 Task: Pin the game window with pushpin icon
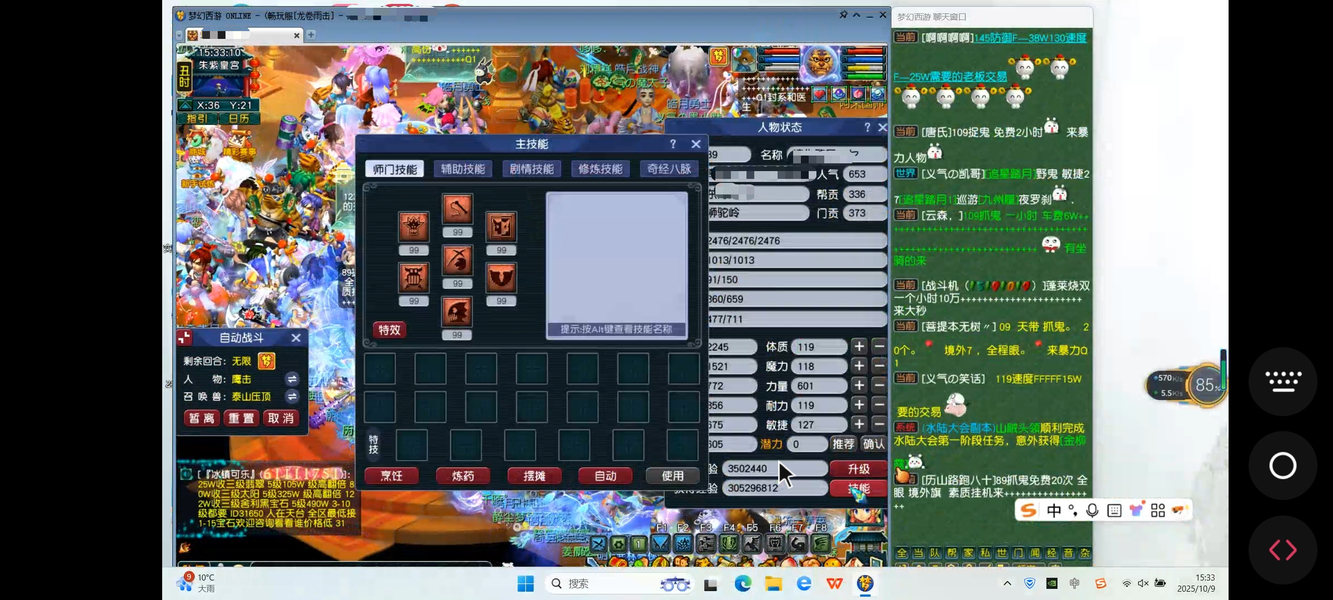[843, 16]
